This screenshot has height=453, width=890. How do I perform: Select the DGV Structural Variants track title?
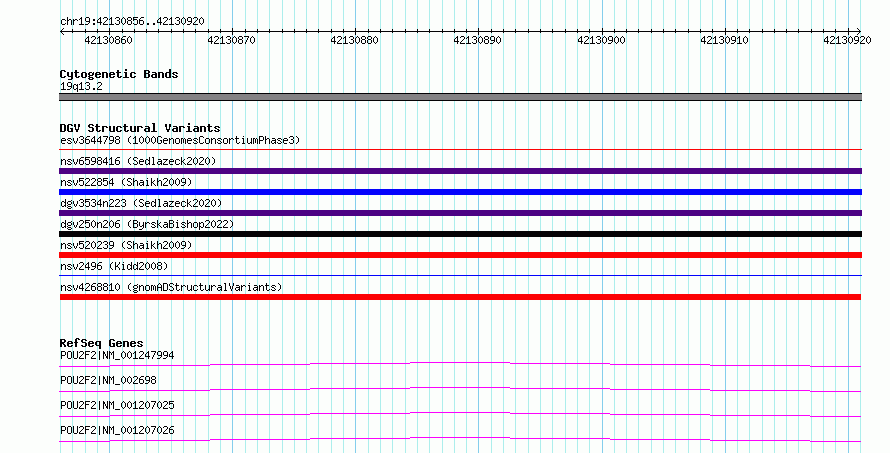pos(140,128)
